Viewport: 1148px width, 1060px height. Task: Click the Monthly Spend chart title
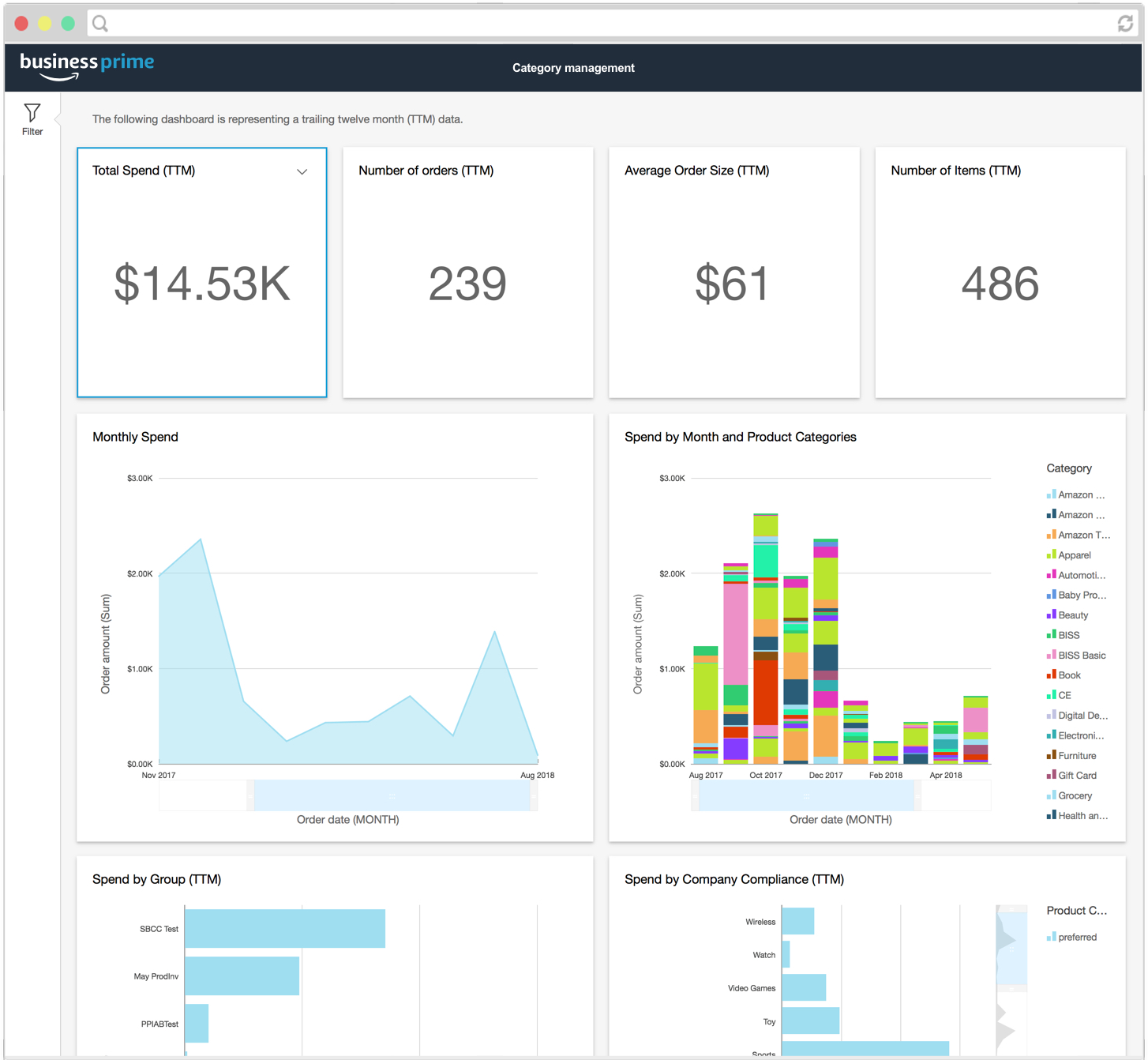(x=135, y=437)
